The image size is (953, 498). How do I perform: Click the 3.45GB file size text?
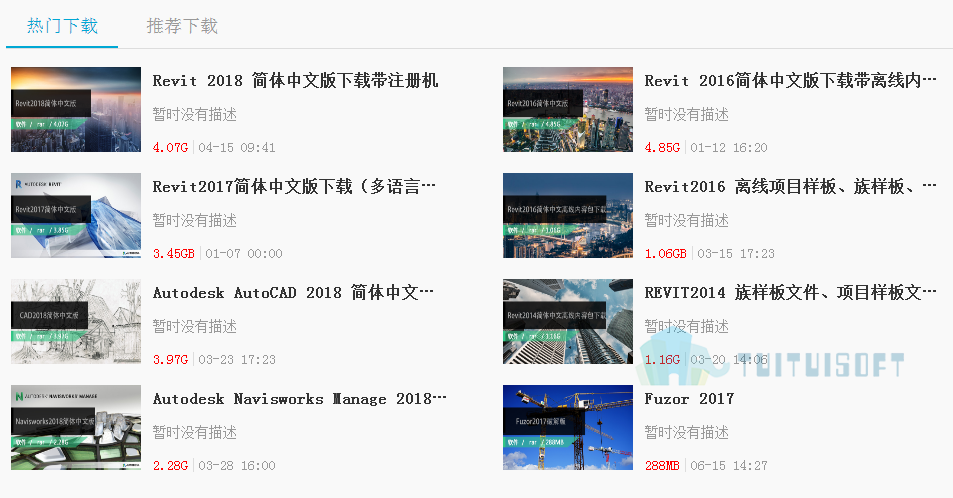tap(174, 254)
